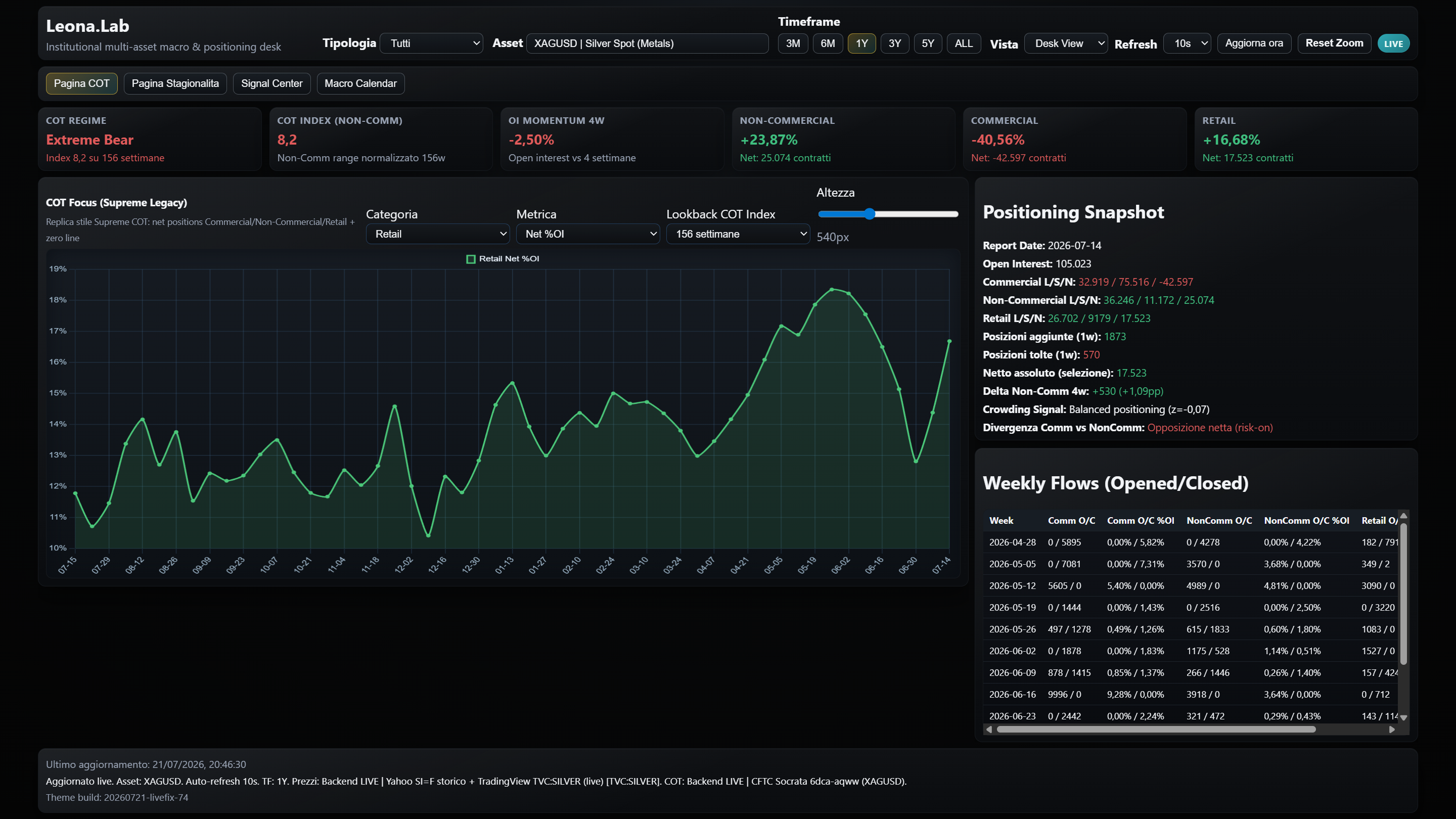Open the Tipologia dropdown
This screenshot has width=1456, height=819.
[x=431, y=43]
